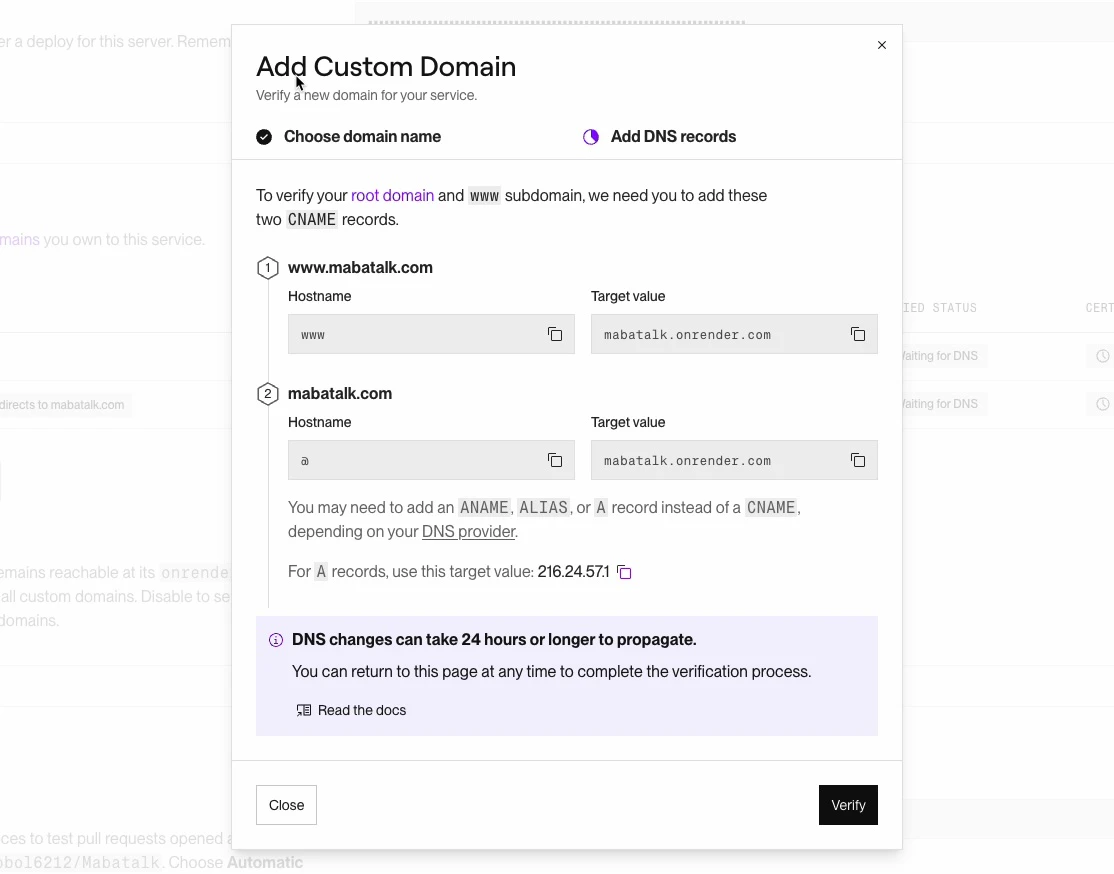
Task: Copy the www hostname value
Action: tap(555, 334)
